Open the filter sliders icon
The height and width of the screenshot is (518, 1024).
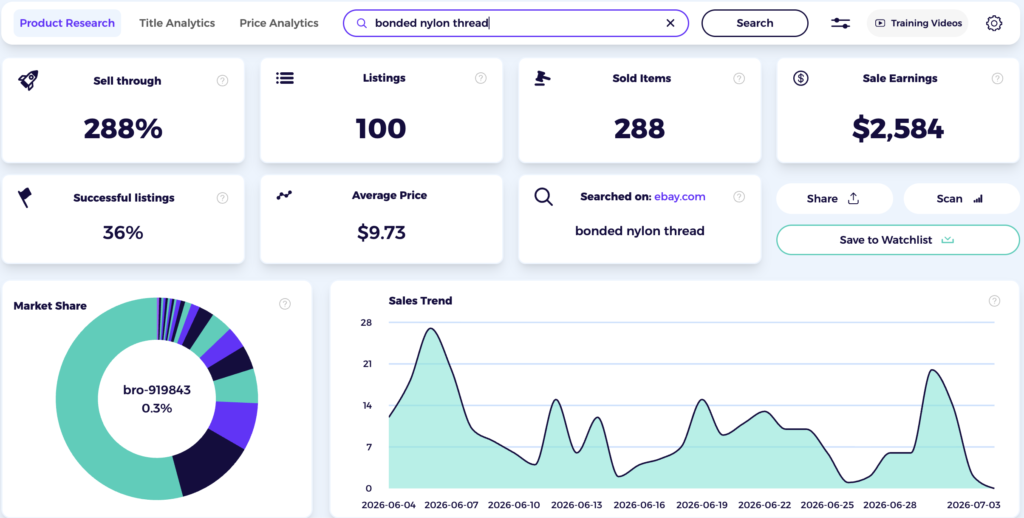(x=840, y=23)
